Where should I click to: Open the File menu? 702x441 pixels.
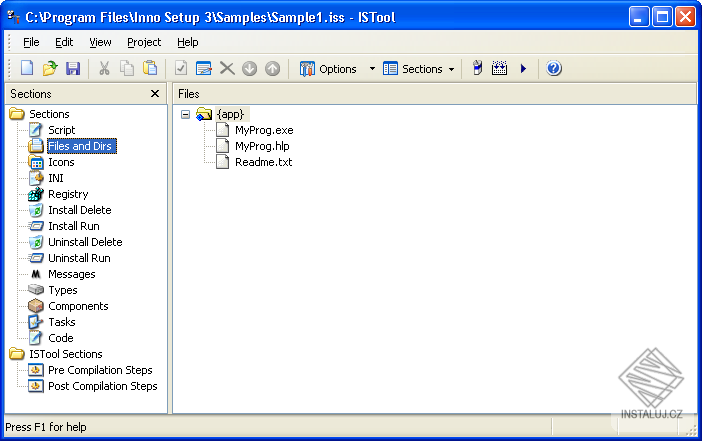click(x=31, y=42)
